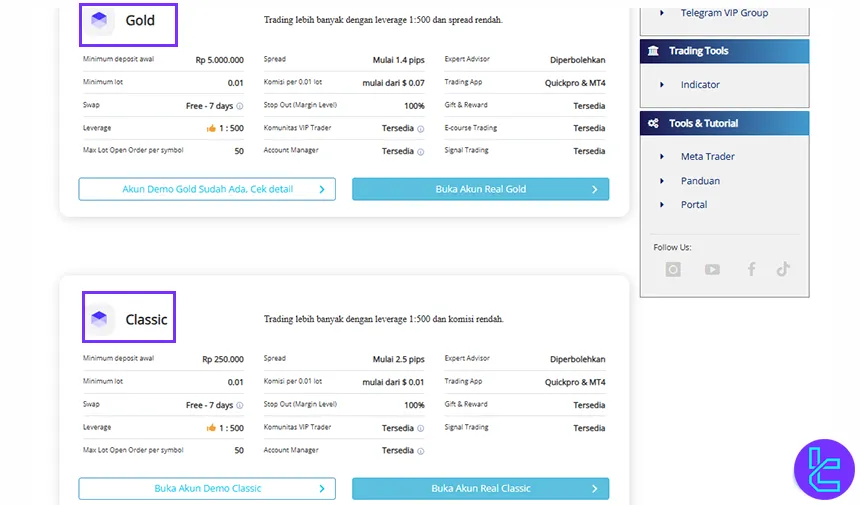Click the E-course Trading label
Viewport: 860px width, 505px height.
tap(471, 128)
